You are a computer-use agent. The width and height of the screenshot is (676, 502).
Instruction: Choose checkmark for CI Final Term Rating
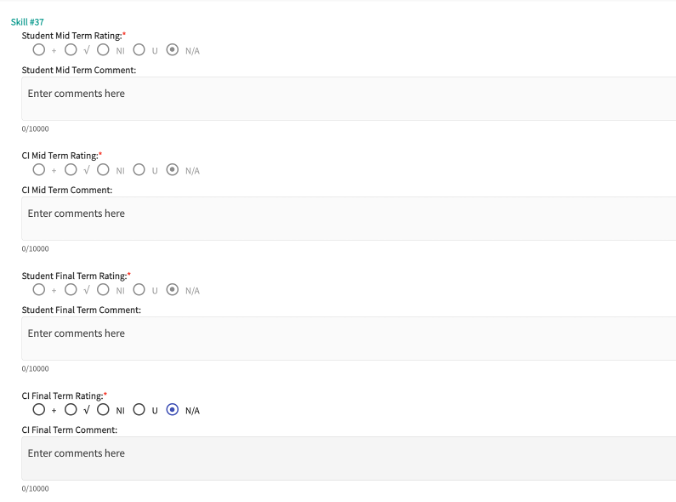coord(70,409)
